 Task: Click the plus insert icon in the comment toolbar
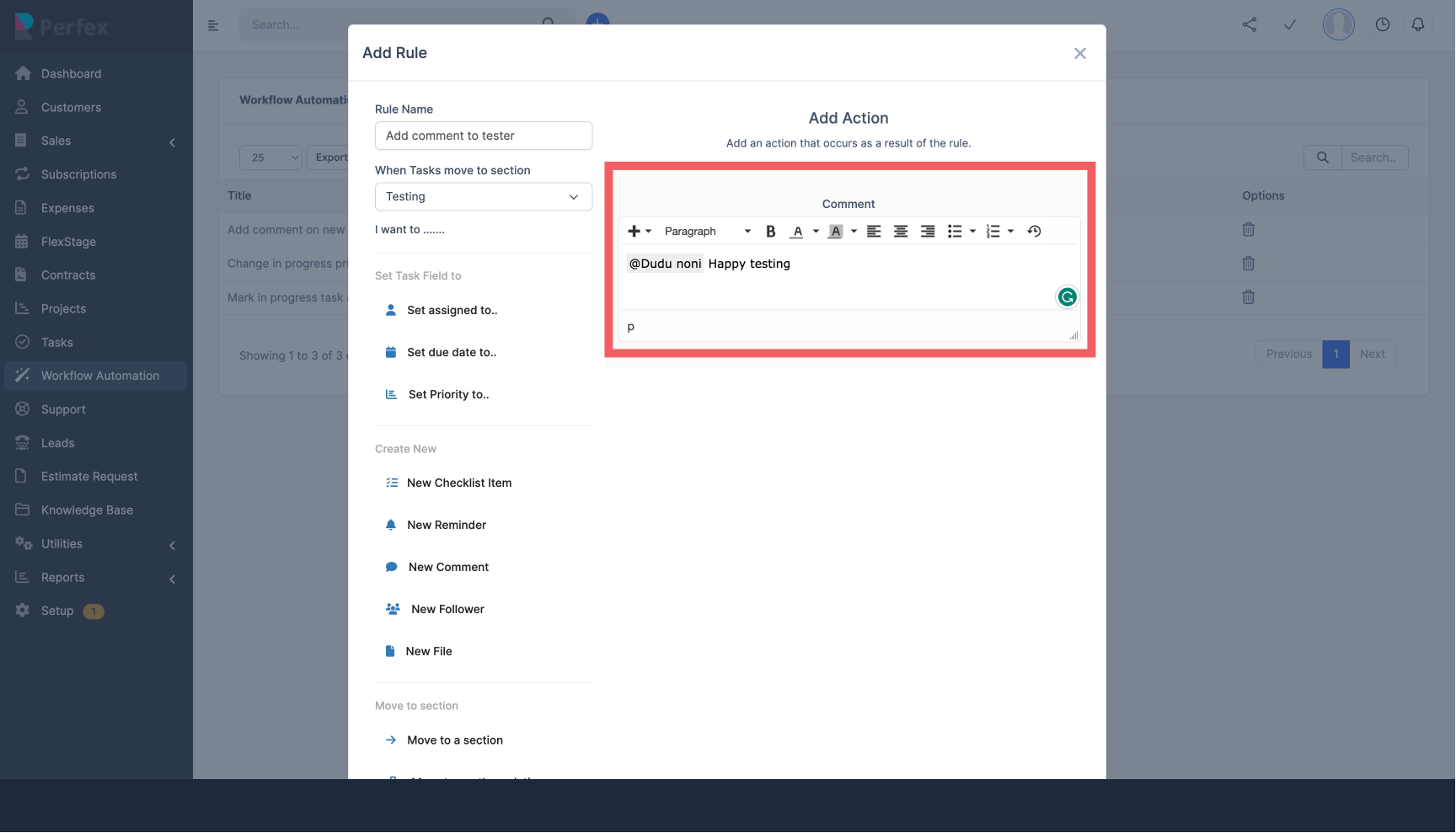coord(634,230)
